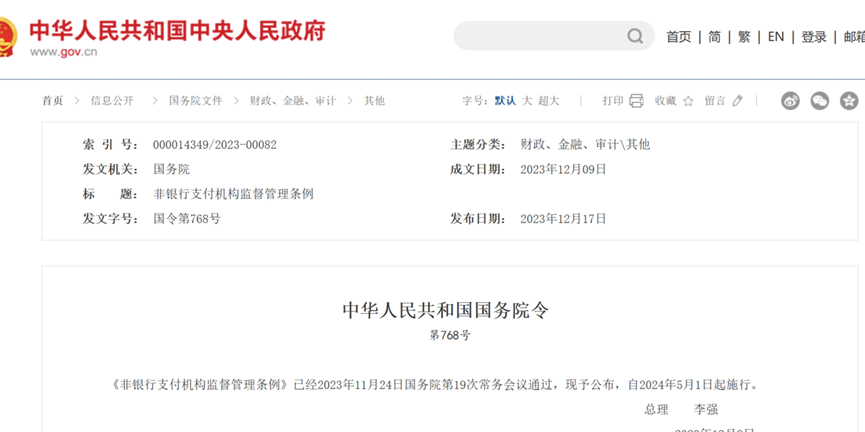Image resolution: width=865 pixels, height=432 pixels.
Task: Click the 索 引 号 field label
Action: pos(110,145)
